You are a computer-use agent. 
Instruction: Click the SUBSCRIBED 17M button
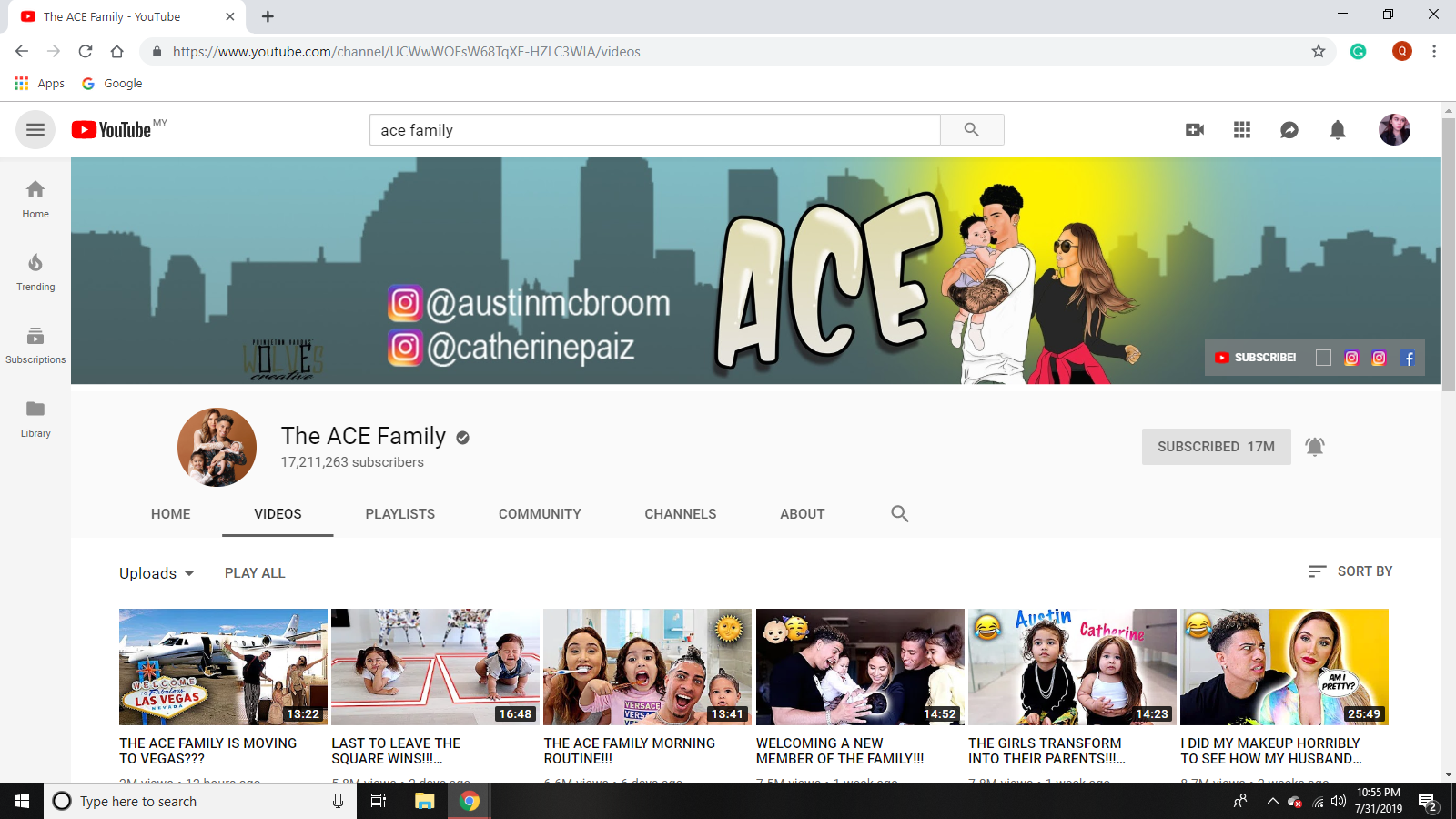pyautogui.click(x=1217, y=447)
